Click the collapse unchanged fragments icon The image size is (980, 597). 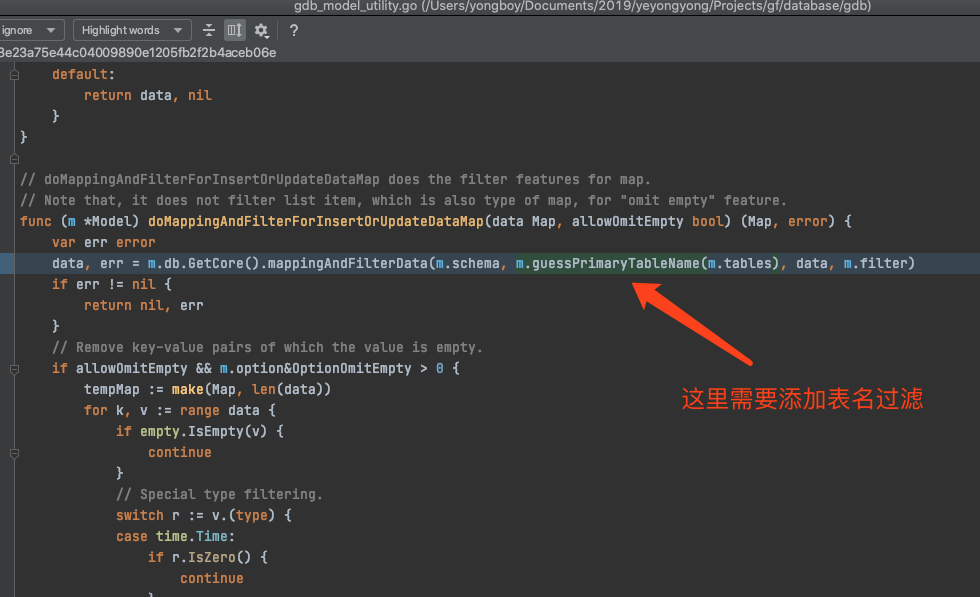coord(209,30)
